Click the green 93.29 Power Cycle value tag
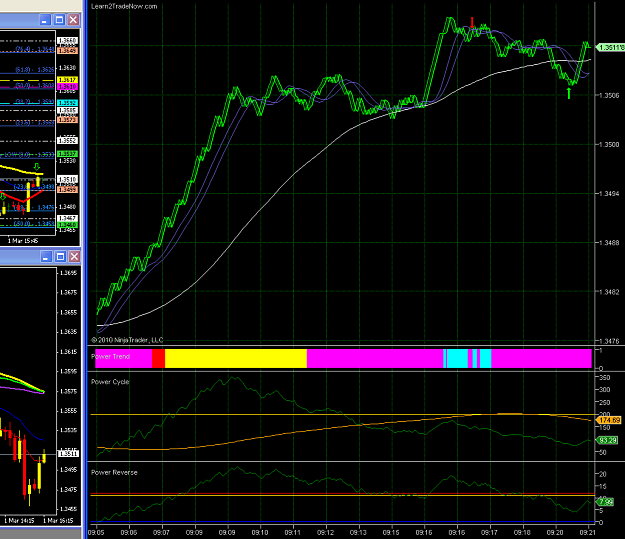This screenshot has height=539, width=625. point(607,440)
